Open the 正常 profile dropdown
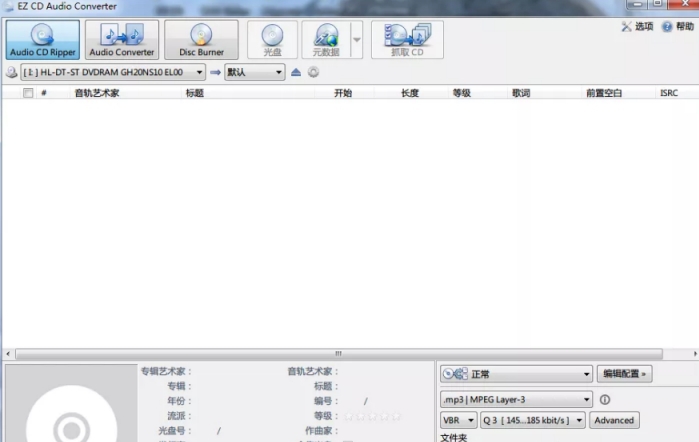Screen dimensions: 699x442 click(x=516, y=374)
